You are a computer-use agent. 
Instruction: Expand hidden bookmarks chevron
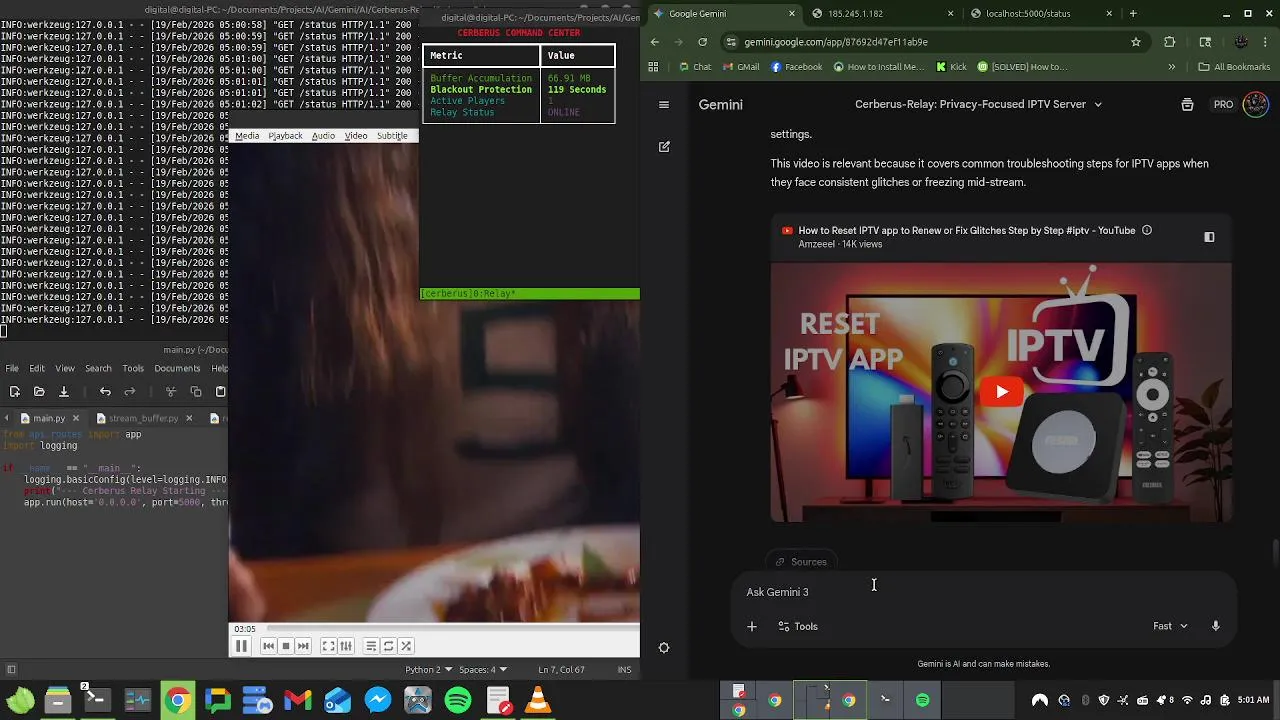click(1172, 67)
